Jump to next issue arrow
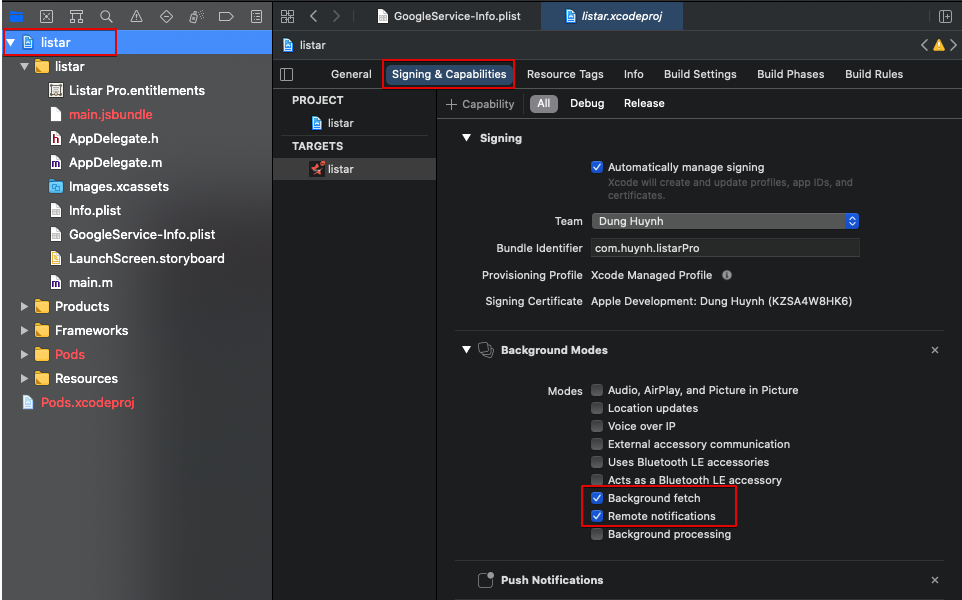The height and width of the screenshot is (600, 962). coord(953,45)
